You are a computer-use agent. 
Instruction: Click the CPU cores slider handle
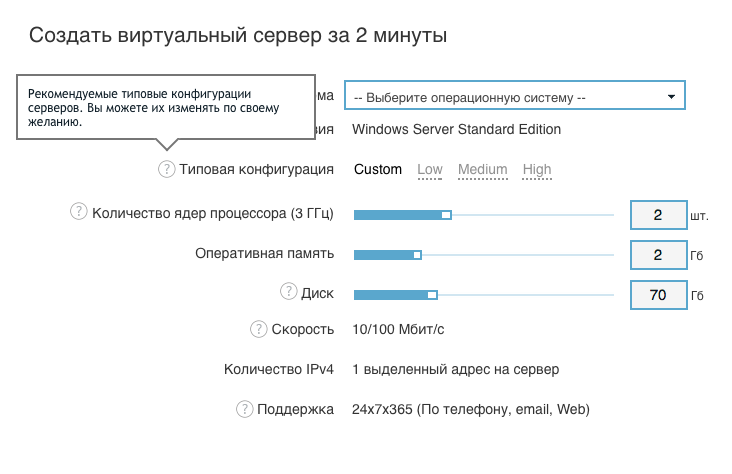(x=446, y=214)
